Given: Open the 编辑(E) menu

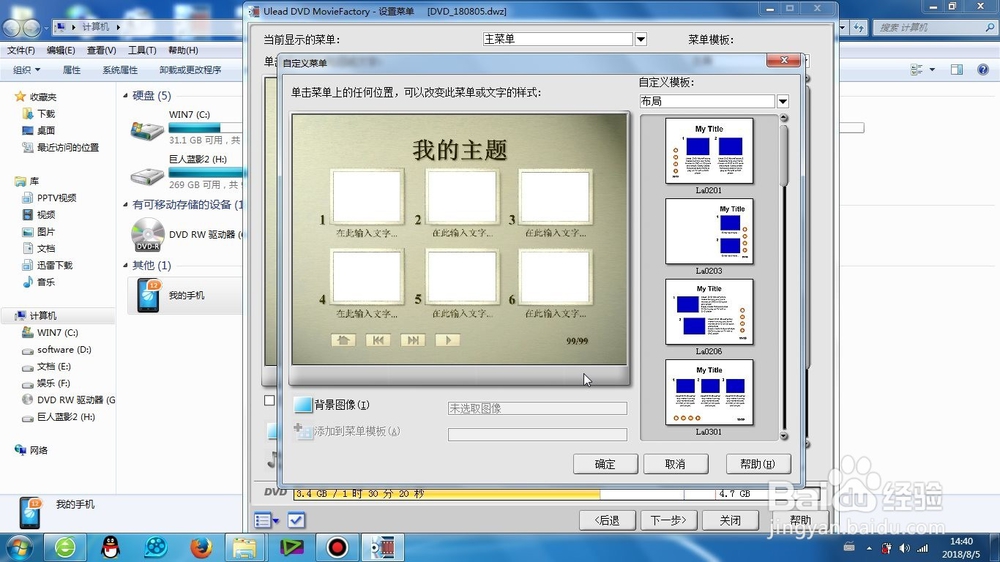Looking at the screenshot, I should [61, 50].
